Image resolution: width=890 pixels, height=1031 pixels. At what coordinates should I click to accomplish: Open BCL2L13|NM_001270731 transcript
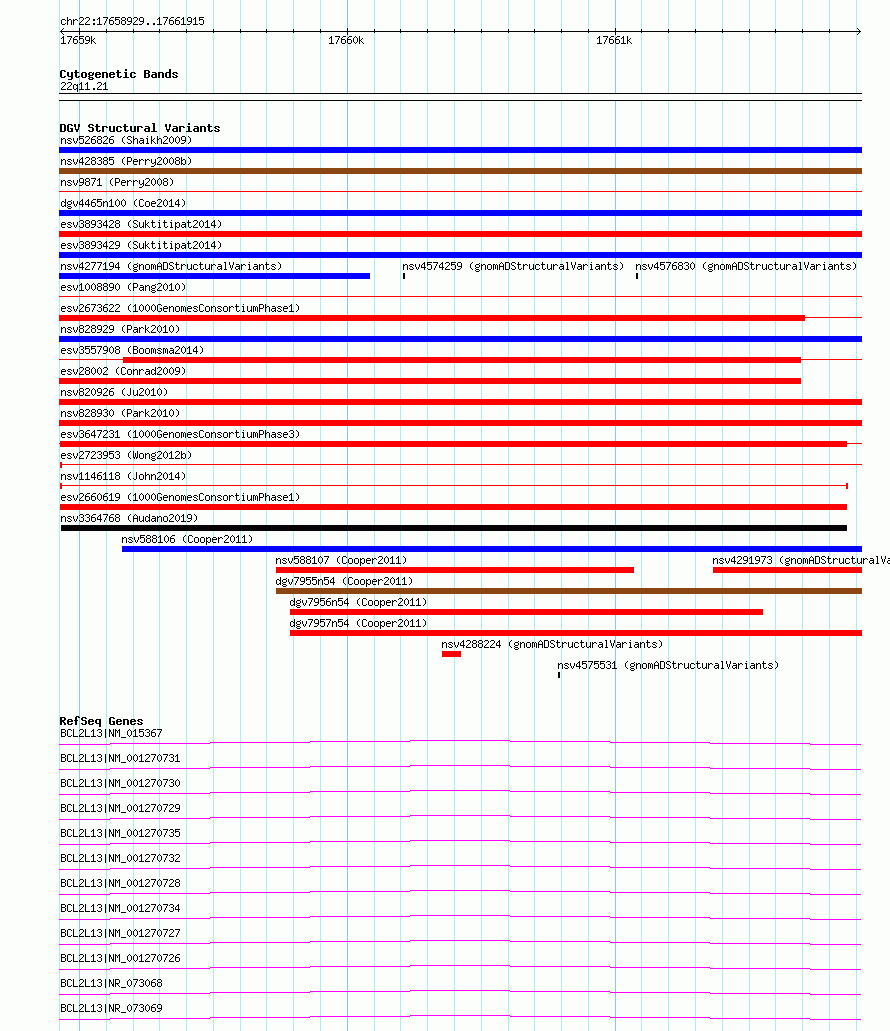coord(120,759)
